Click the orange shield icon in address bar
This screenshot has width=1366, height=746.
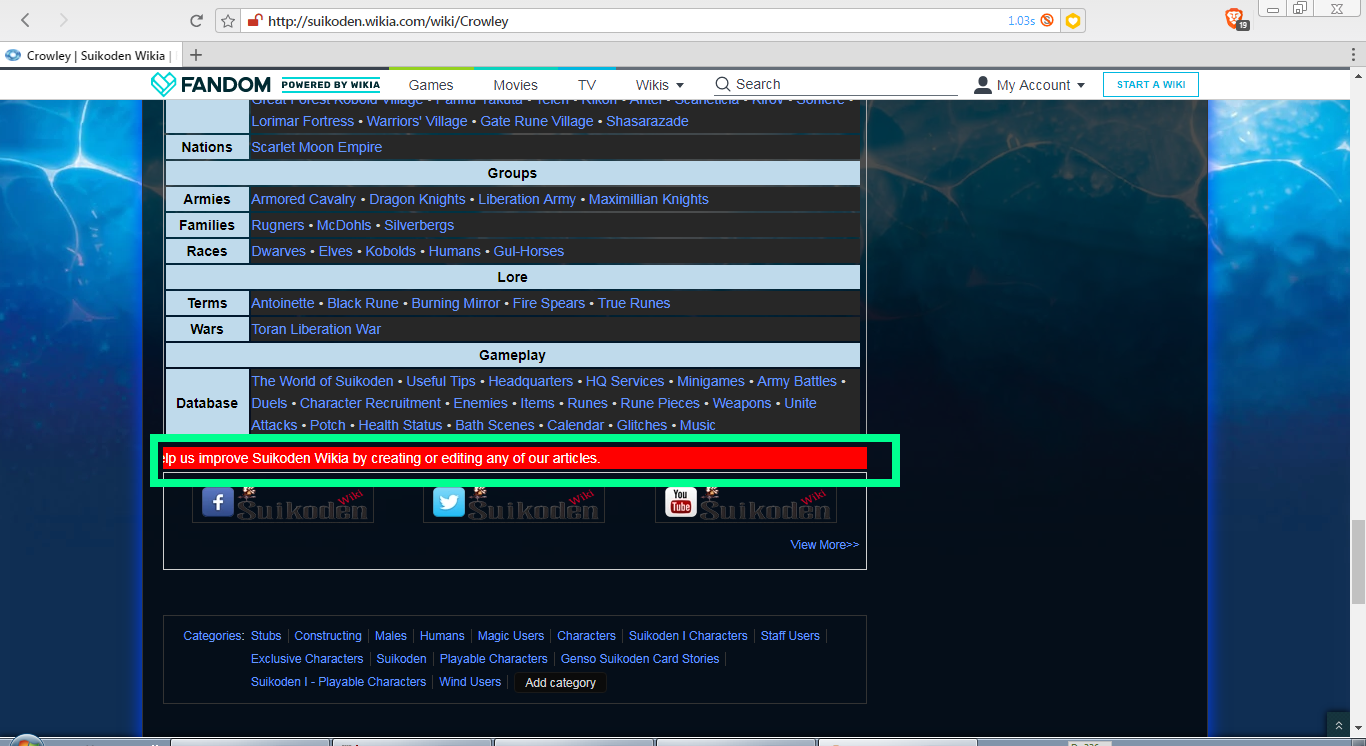[1073, 20]
